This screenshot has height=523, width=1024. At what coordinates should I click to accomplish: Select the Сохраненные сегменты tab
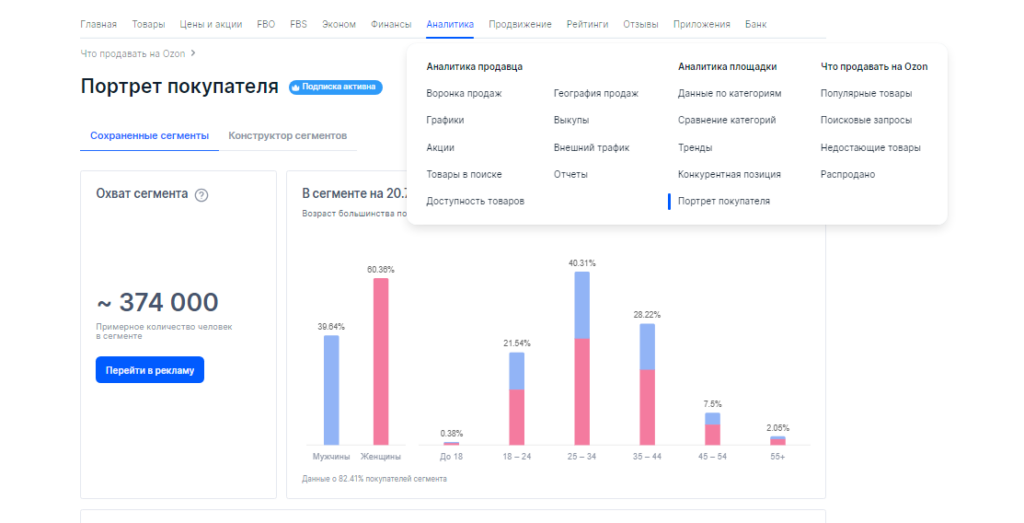click(149, 135)
